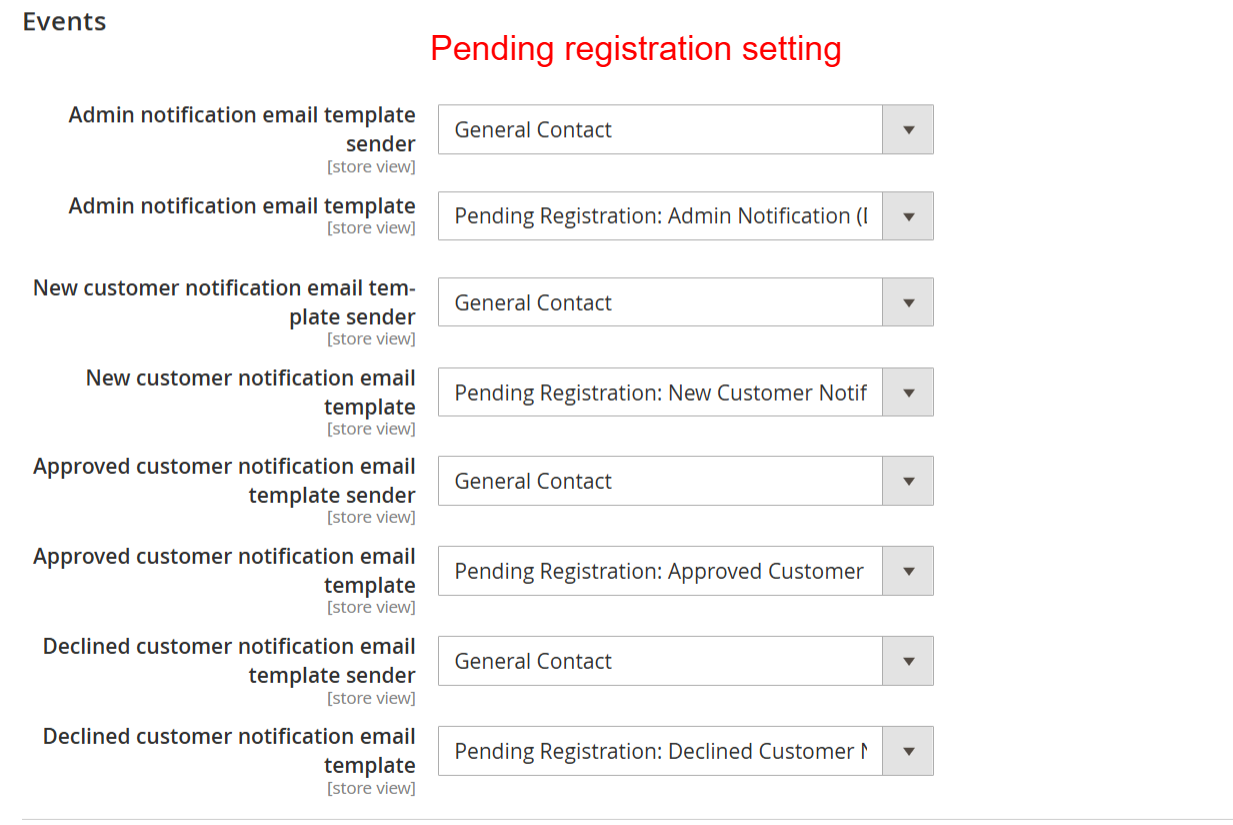Expand the Approved customer notification email template dropdown

685,571
